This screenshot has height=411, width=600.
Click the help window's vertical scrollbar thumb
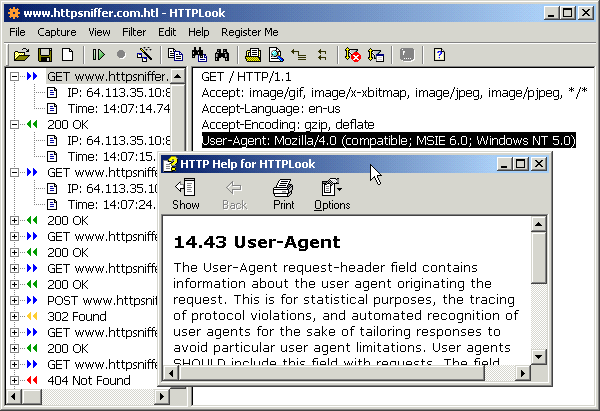coord(538,258)
